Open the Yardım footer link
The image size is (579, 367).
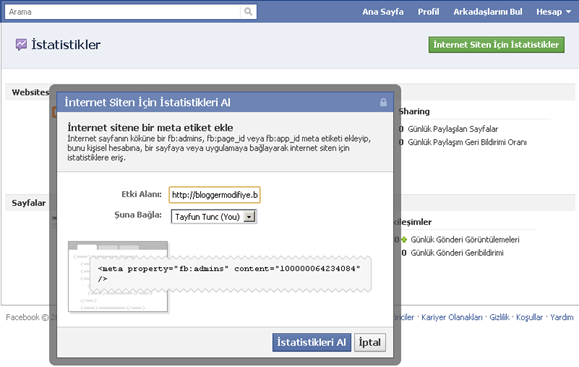562,317
